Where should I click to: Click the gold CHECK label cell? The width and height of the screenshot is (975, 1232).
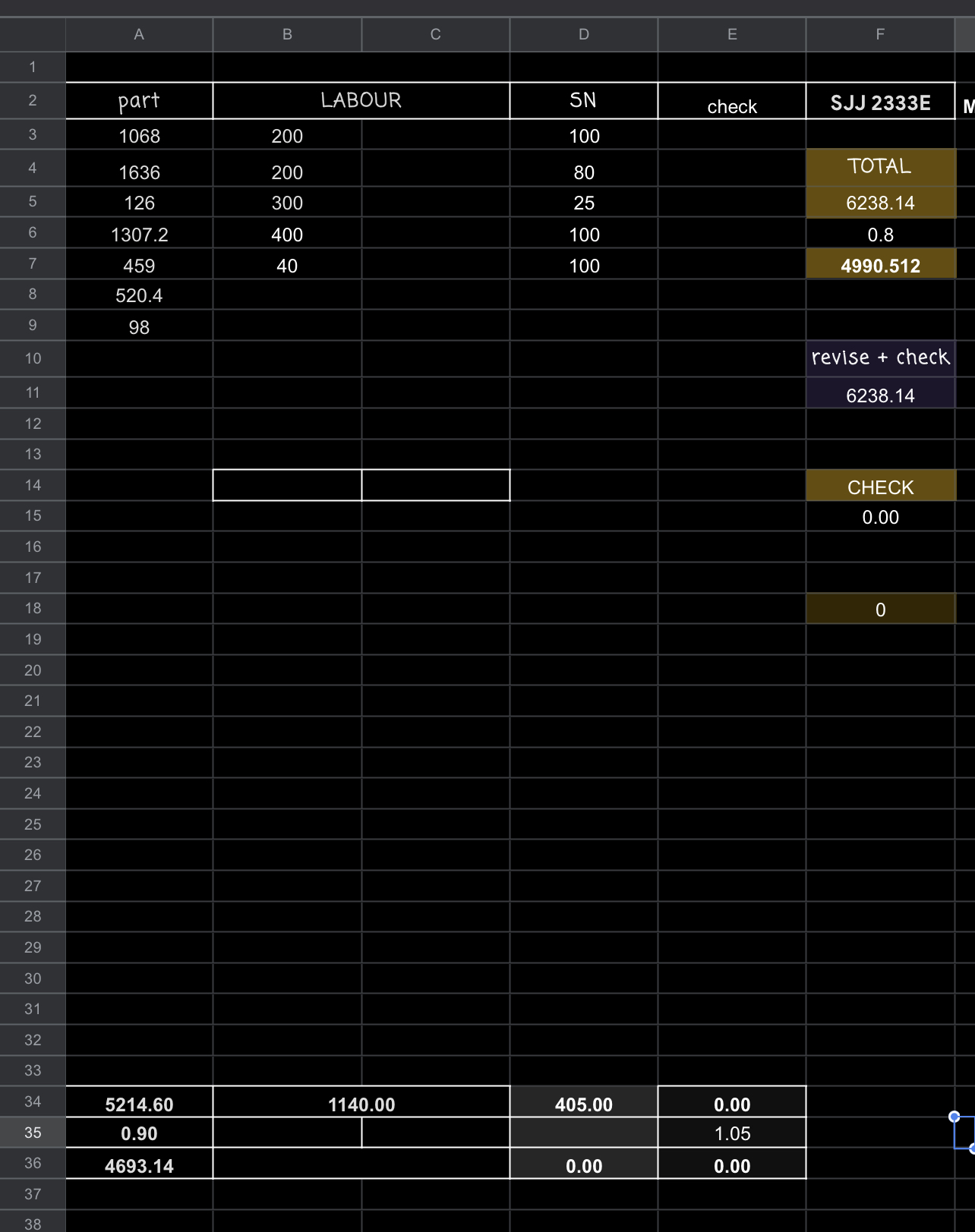point(879,487)
